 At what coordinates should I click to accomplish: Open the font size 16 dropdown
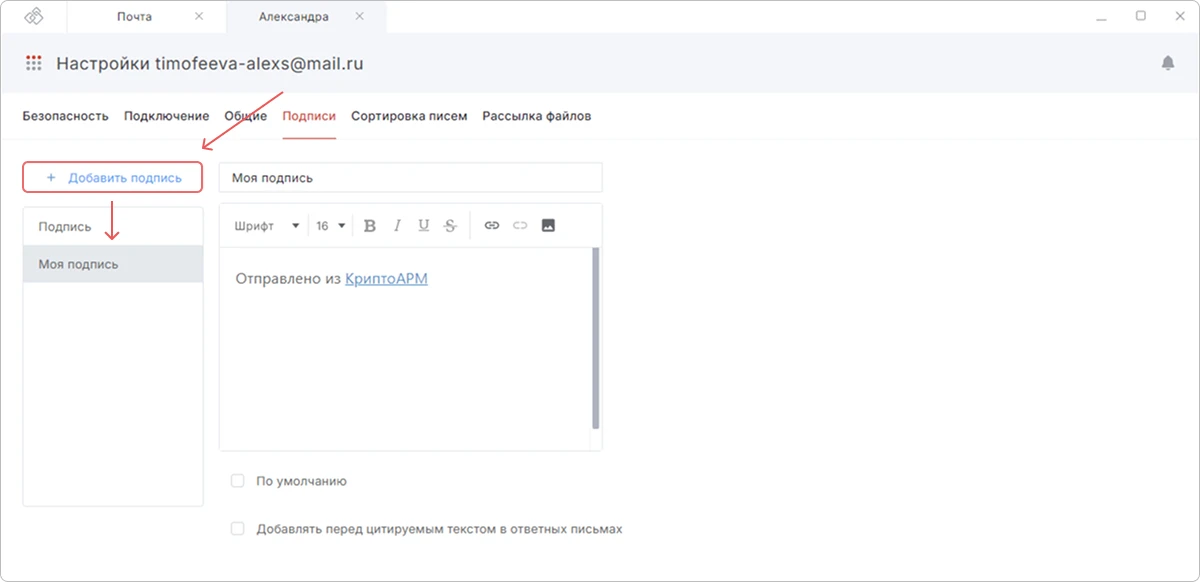click(331, 226)
